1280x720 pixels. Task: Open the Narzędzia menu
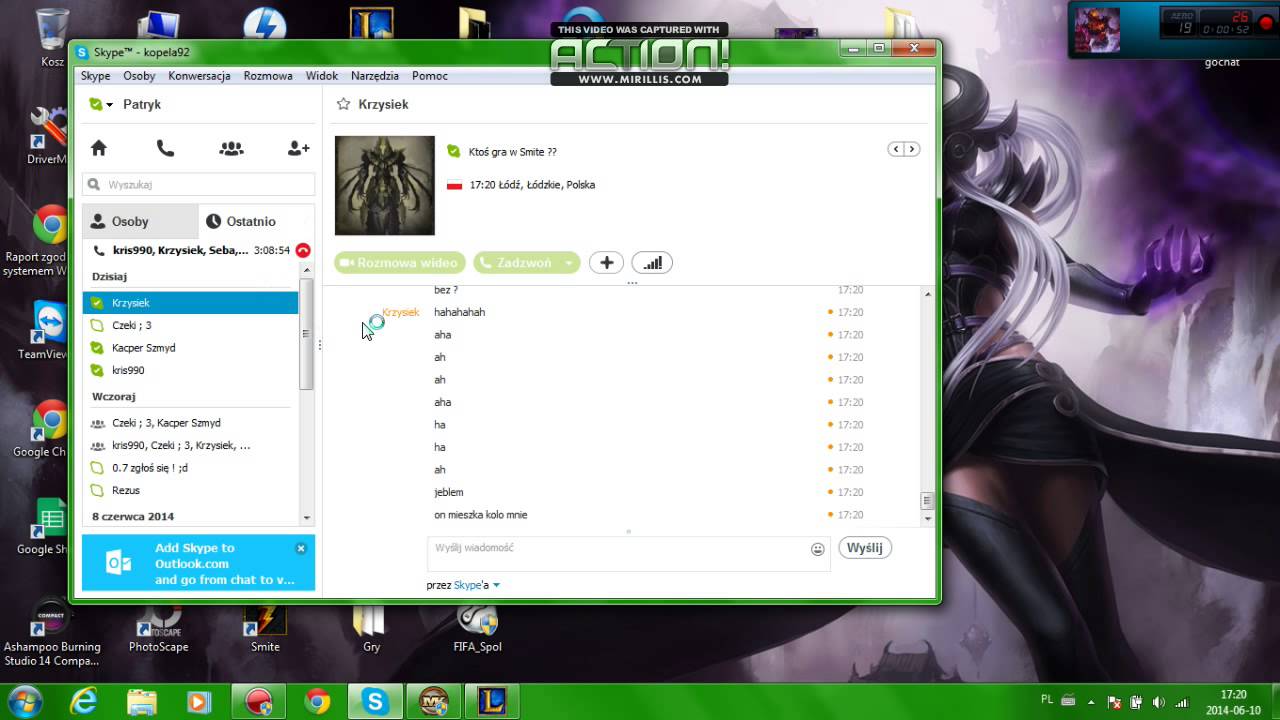tap(375, 76)
